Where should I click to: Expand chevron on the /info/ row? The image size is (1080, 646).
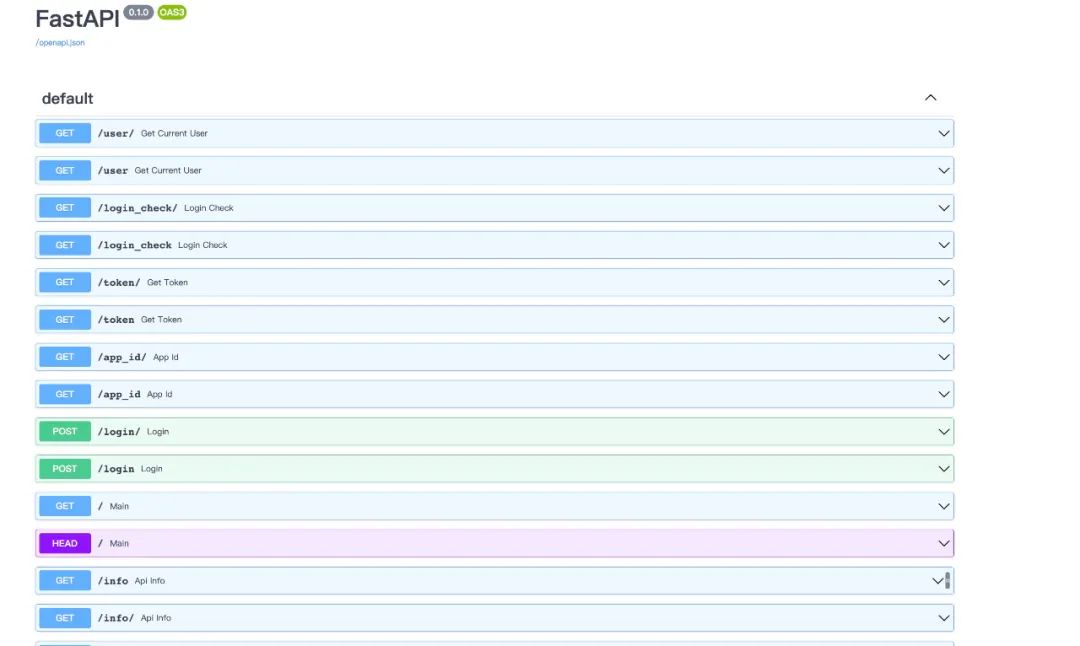944,618
